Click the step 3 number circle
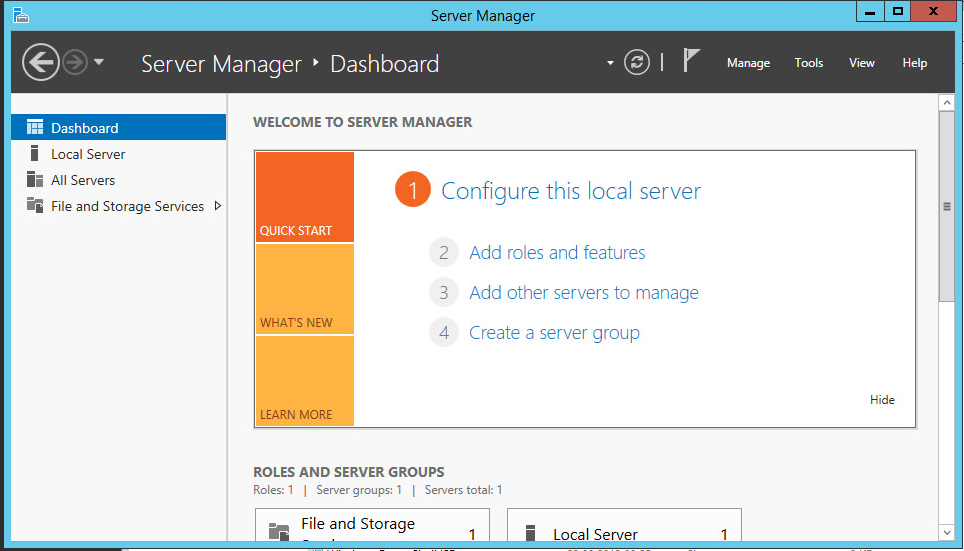Screen dimensions: 964x551 click(x=443, y=292)
